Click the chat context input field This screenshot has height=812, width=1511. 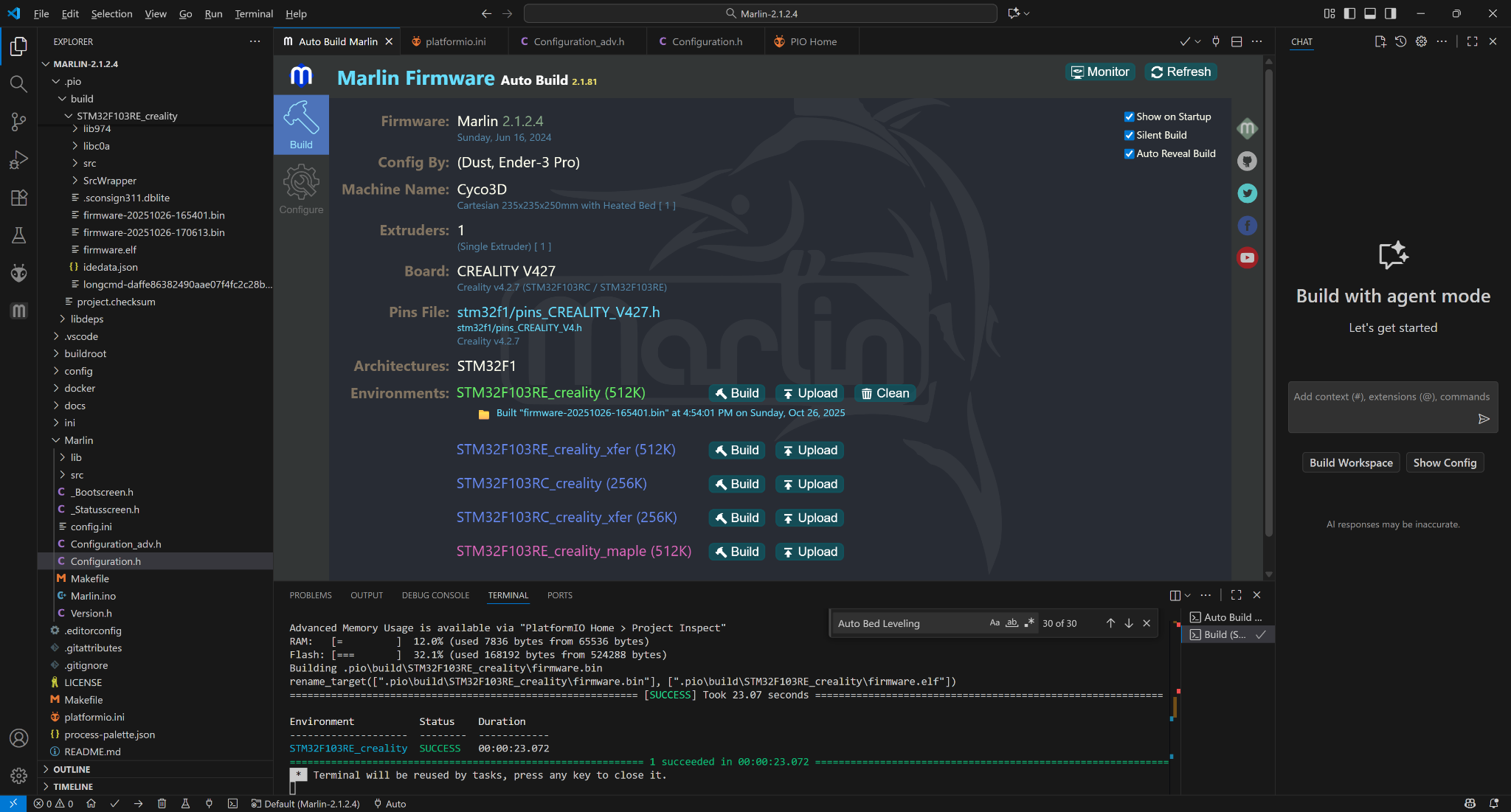[x=1380, y=397]
